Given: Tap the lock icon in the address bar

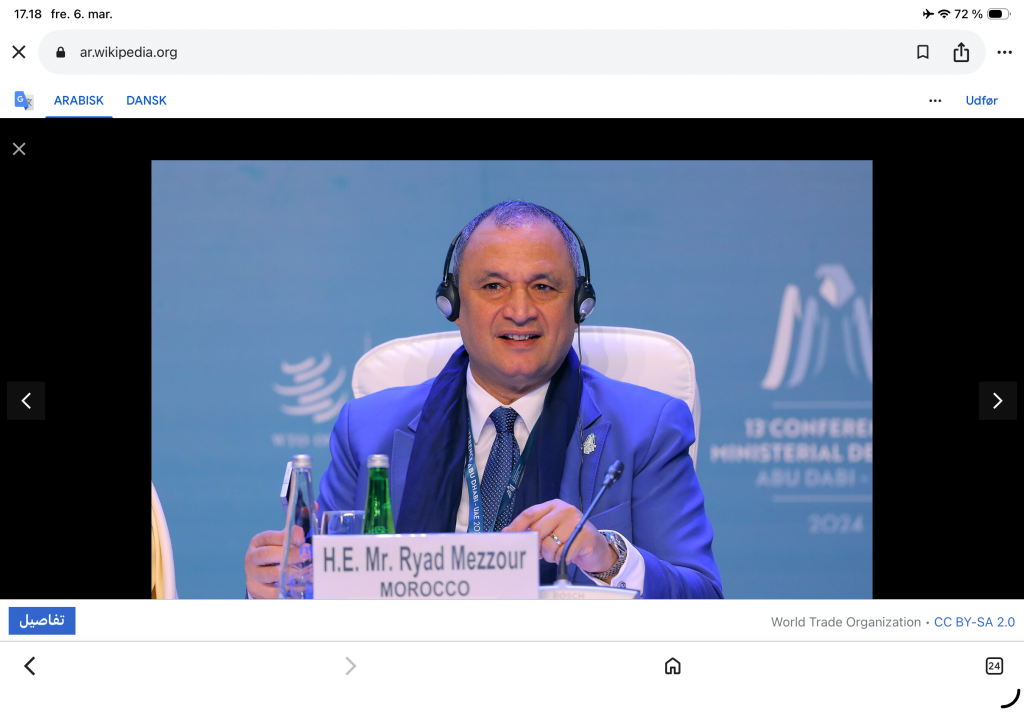Looking at the screenshot, I should coord(61,52).
